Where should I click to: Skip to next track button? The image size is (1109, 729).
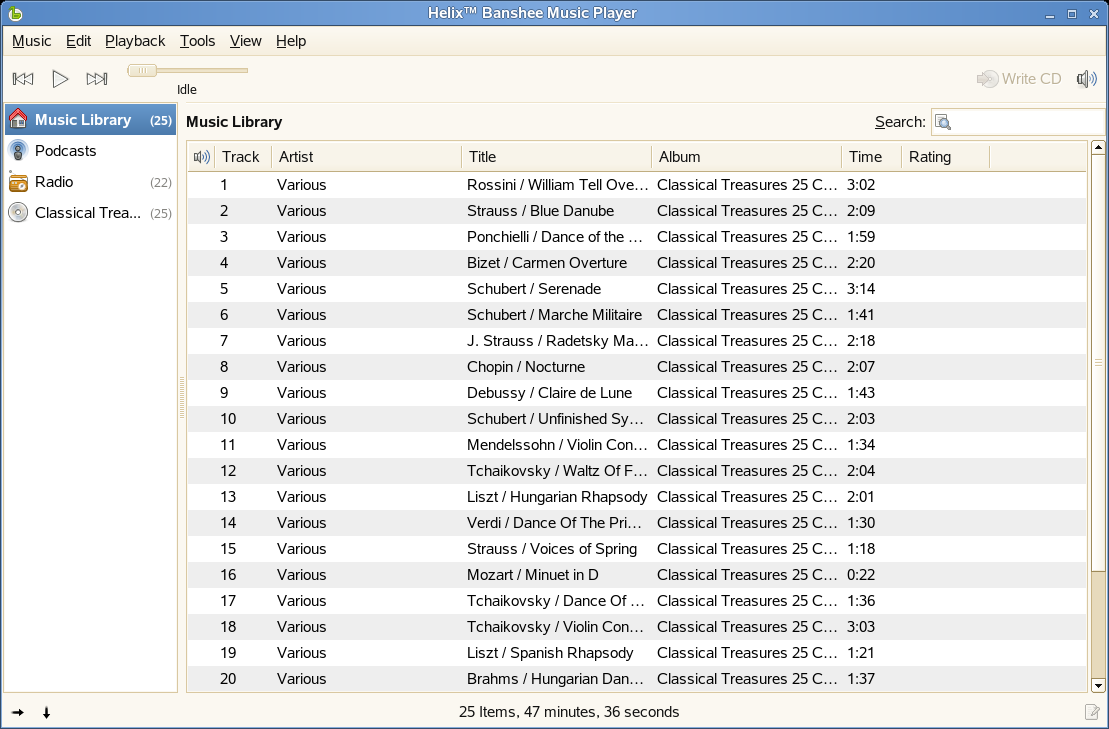tap(97, 78)
